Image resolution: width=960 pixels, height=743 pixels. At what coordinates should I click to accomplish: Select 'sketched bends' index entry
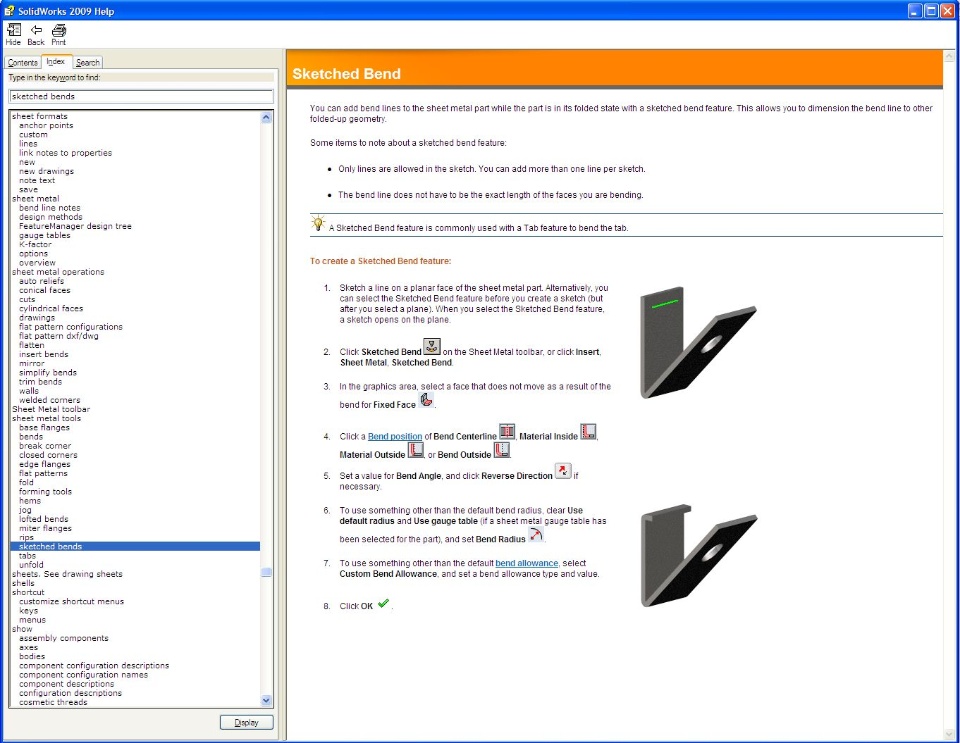tap(135, 547)
